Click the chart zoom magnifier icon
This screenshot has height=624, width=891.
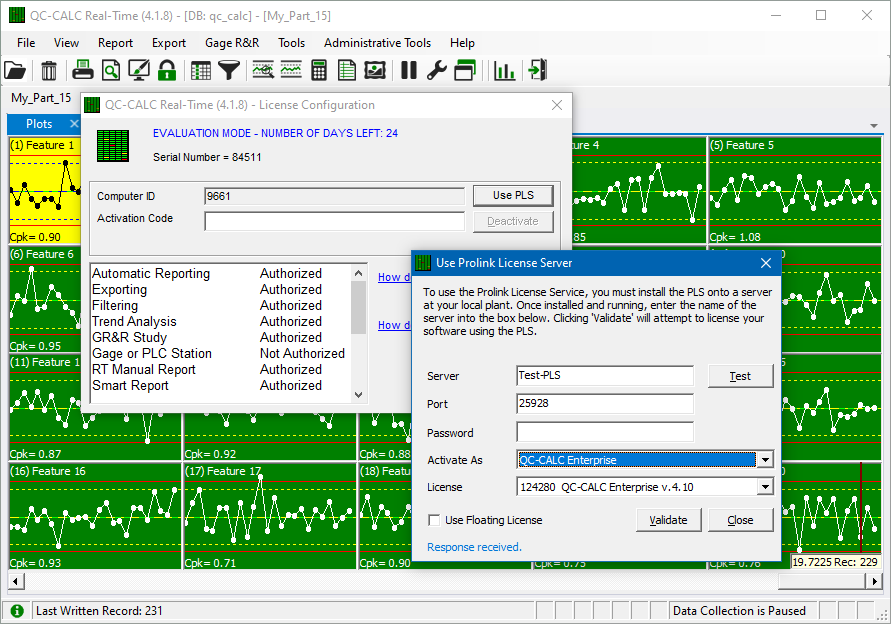263,70
